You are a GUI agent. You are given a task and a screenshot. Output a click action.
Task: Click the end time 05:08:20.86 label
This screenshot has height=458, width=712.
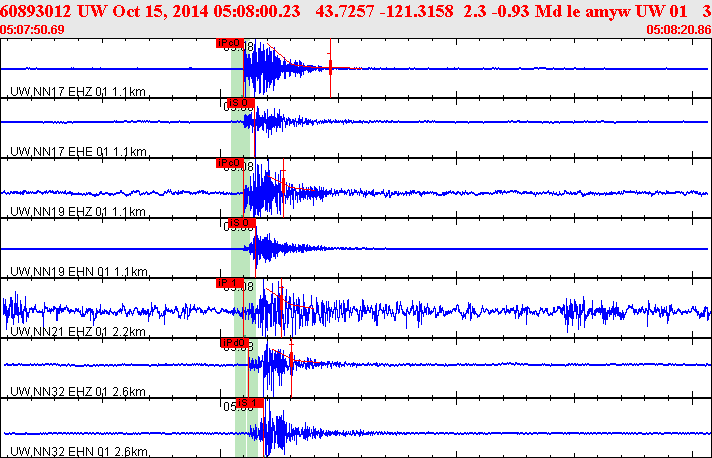(679, 29)
